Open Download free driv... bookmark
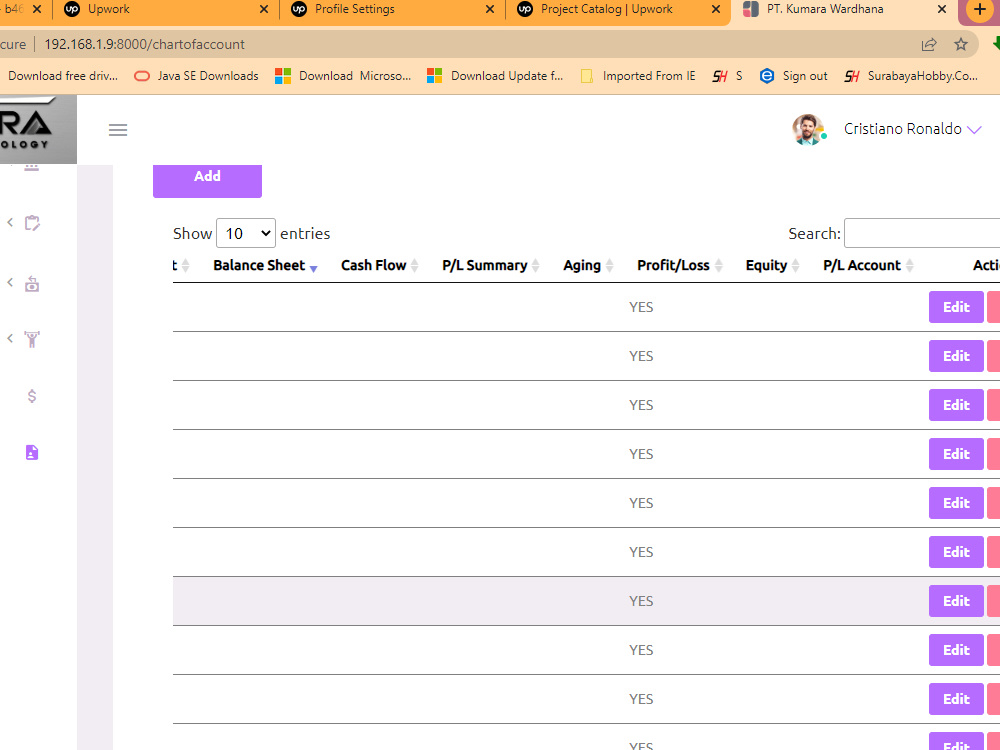 [x=62, y=76]
